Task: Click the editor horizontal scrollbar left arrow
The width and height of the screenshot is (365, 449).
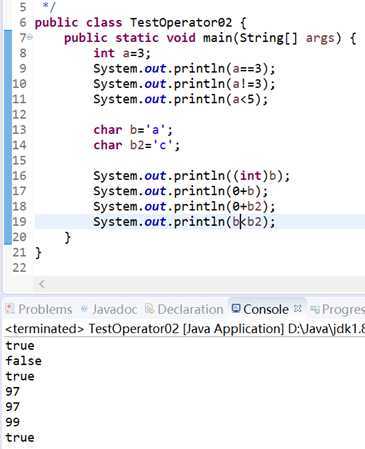Action: (x=42, y=284)
